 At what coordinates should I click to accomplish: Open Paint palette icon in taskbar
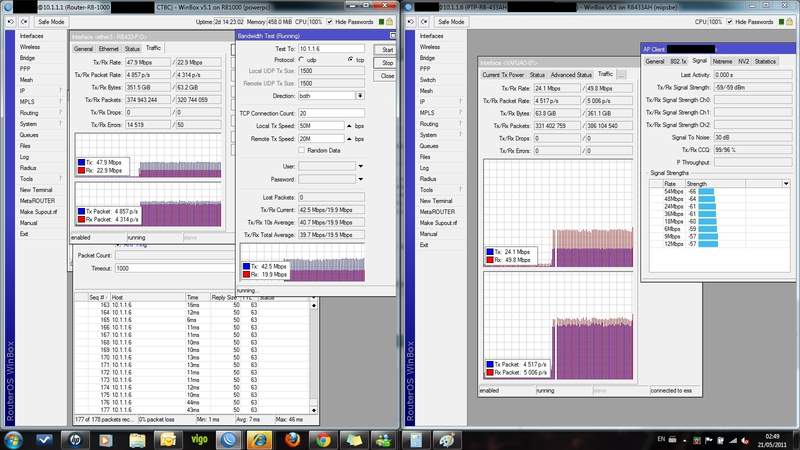446,440
